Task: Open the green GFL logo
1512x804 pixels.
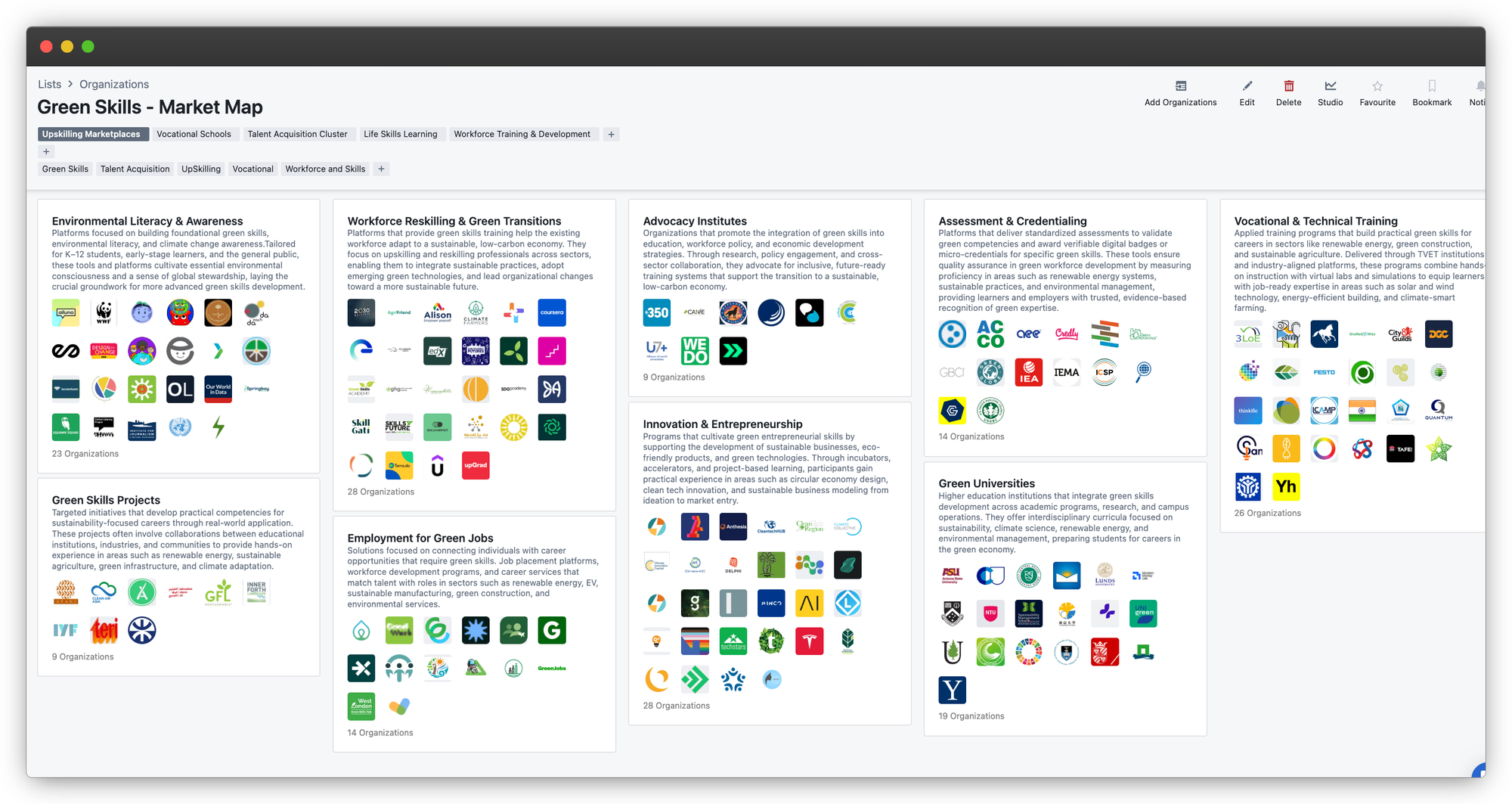Action: pyautogui.click(x=218, y=592)
